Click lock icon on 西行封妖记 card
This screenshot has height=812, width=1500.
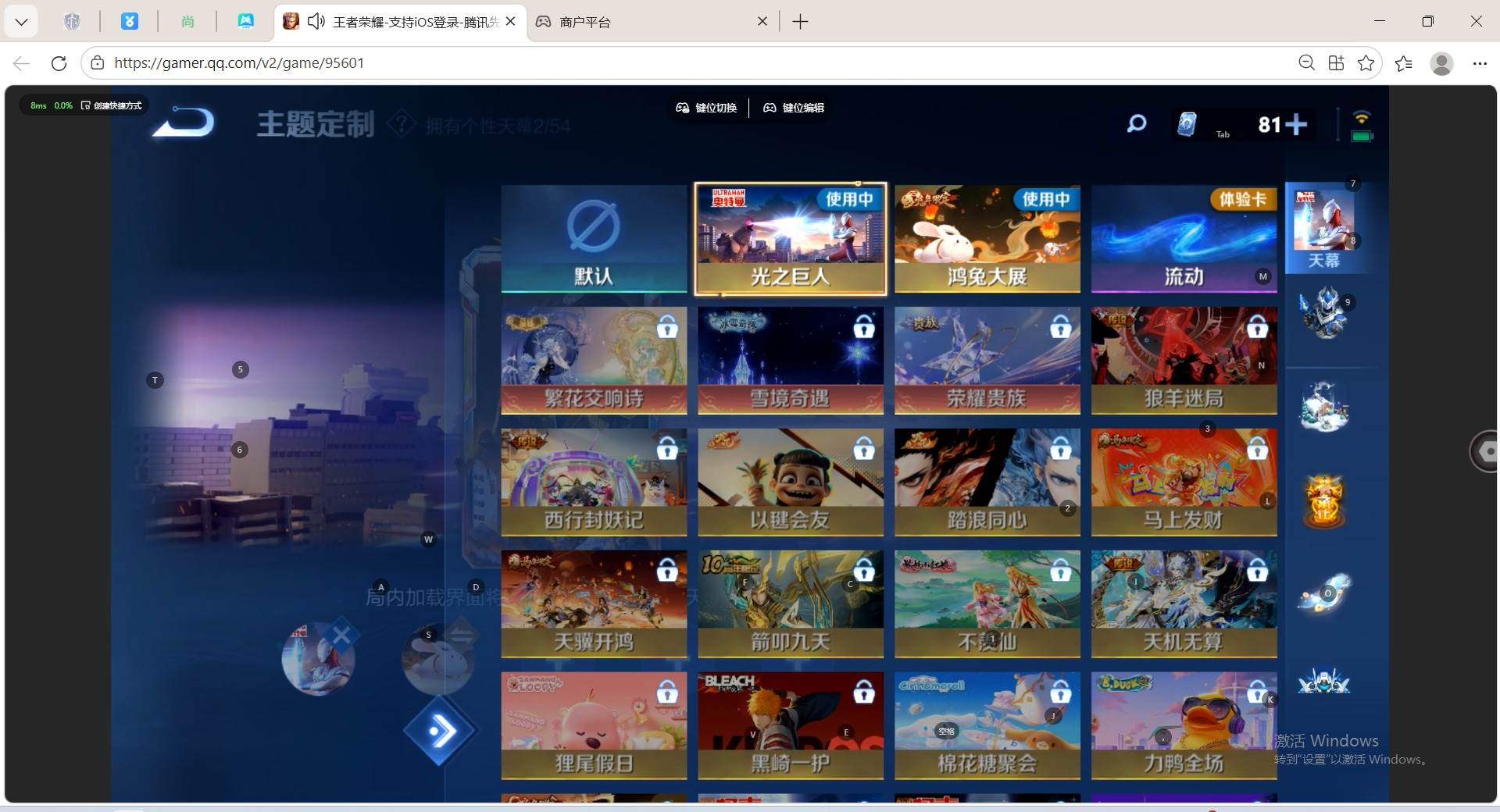coord(667,448)
